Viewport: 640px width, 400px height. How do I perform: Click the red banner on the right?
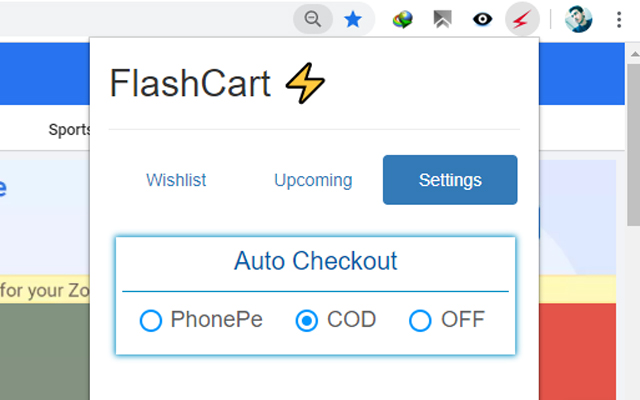[x=579, y=340]
